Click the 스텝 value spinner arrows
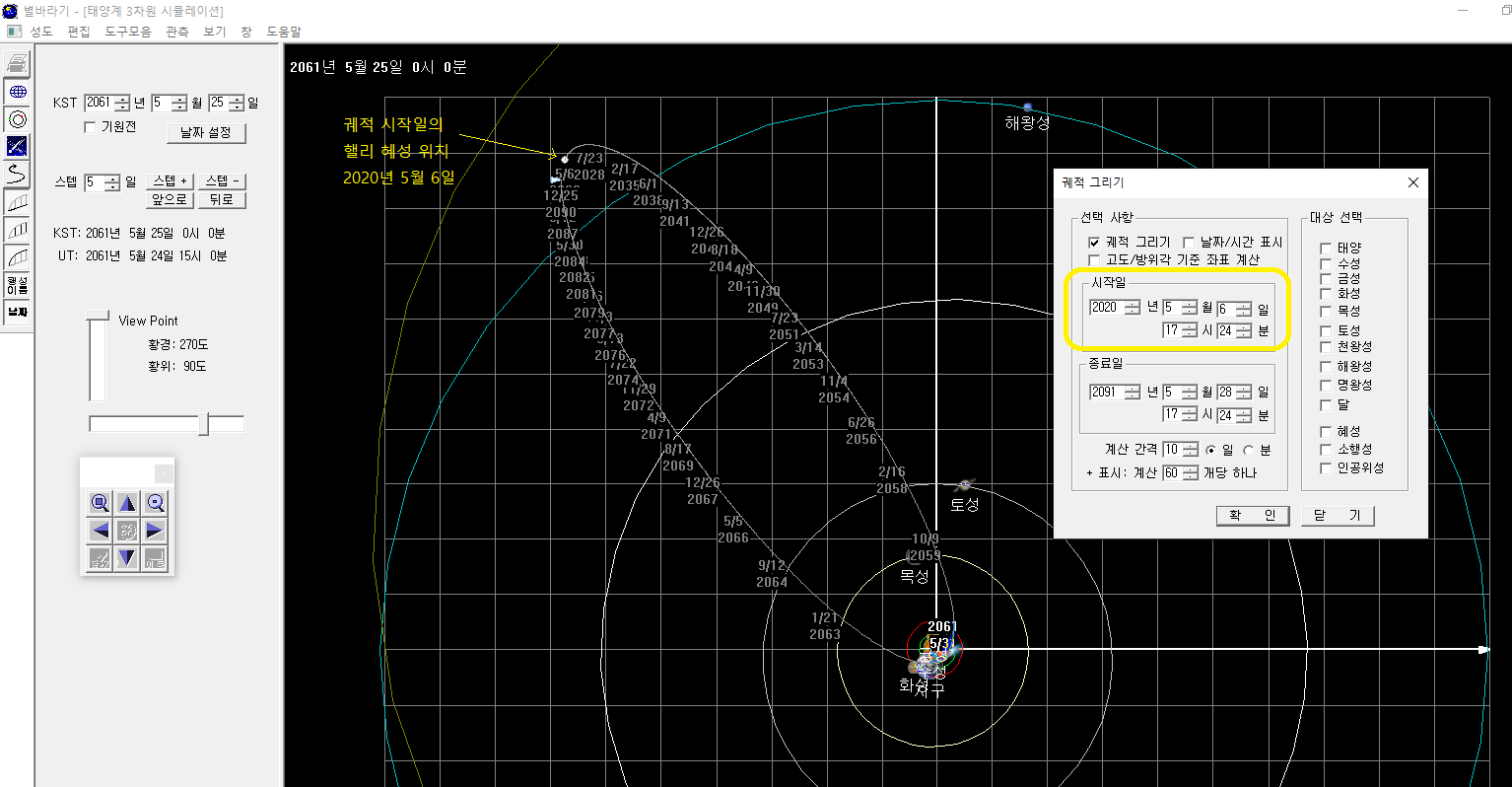The image size is (1512, 787). point(112,182)
